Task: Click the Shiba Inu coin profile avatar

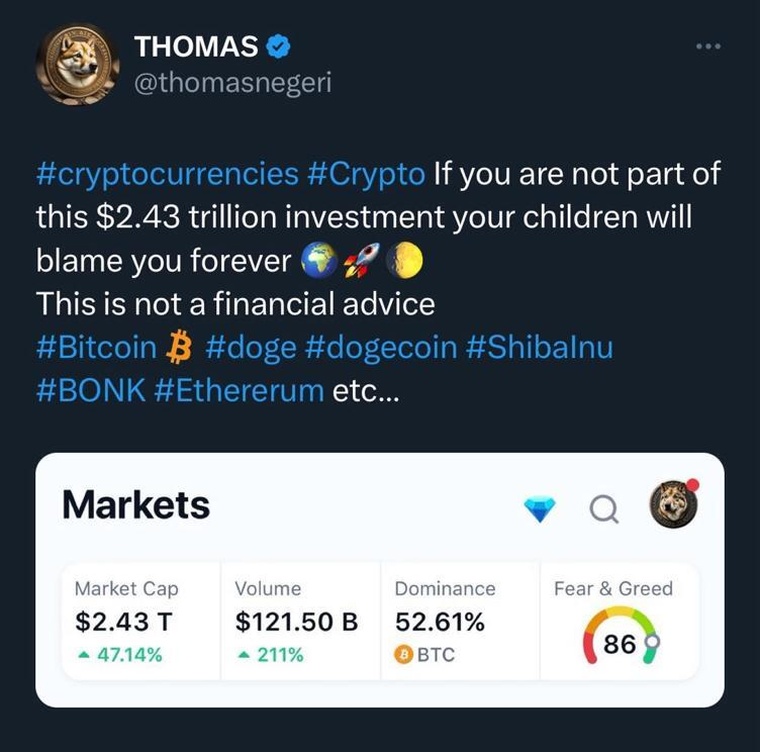Action: 77,63
